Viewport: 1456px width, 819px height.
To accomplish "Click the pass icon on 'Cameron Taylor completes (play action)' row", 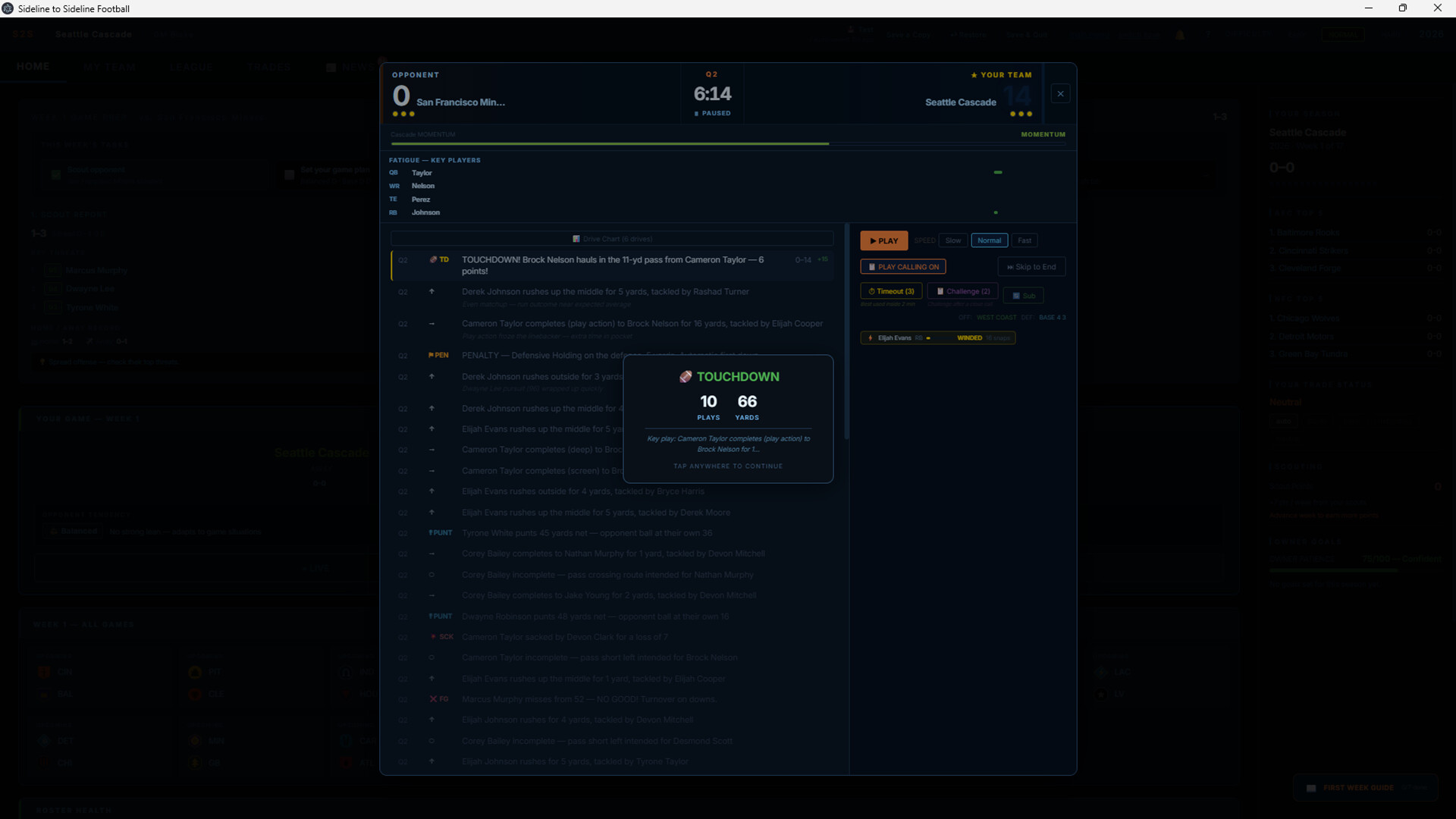I will click(x=431, y=324).
